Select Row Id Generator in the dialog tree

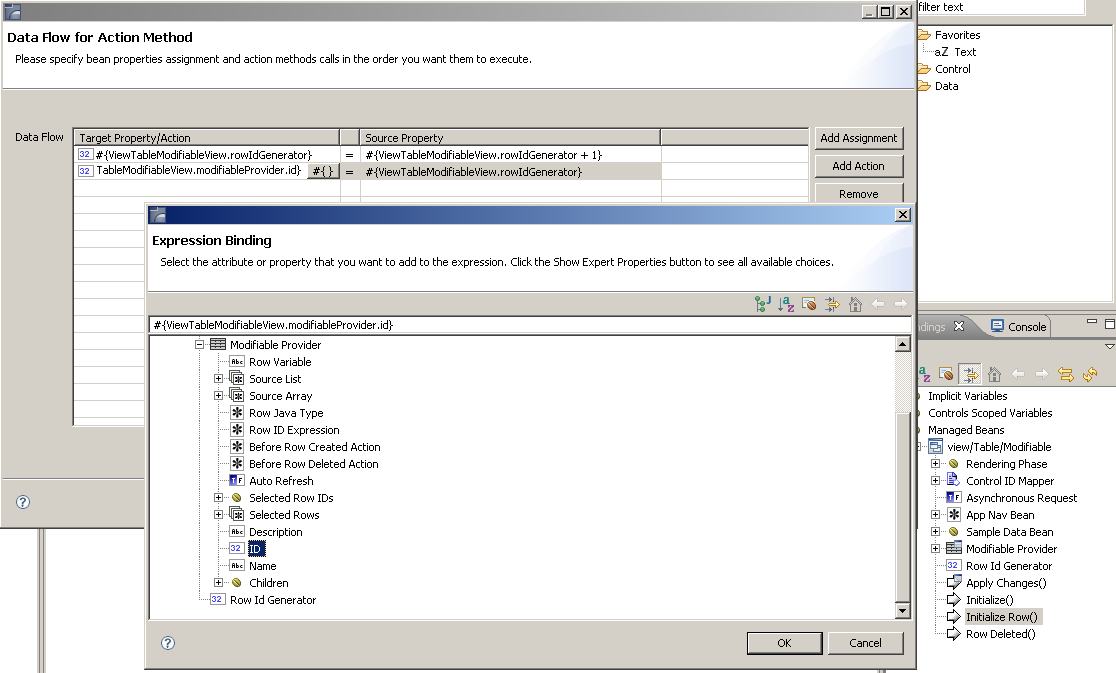(x=273, y=600)
